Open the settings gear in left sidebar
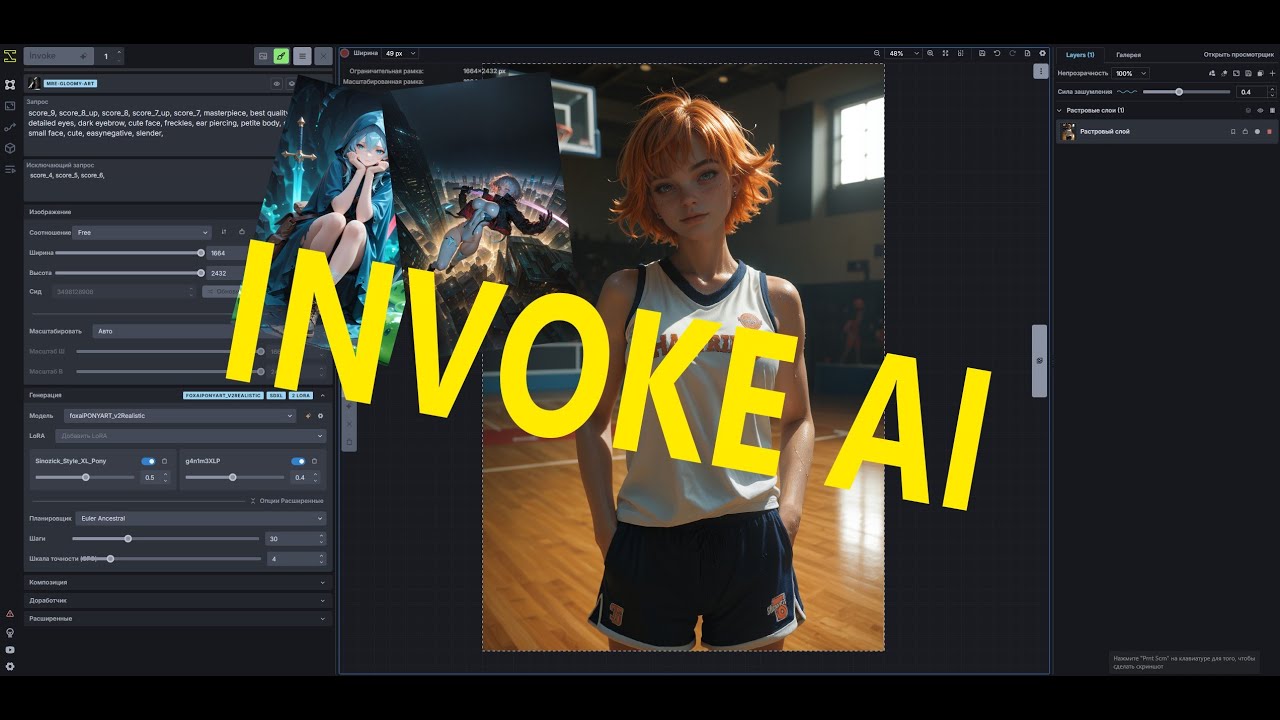Viewport: 1280px width, 720px height. pyautogui.click(x=10, y=666)
